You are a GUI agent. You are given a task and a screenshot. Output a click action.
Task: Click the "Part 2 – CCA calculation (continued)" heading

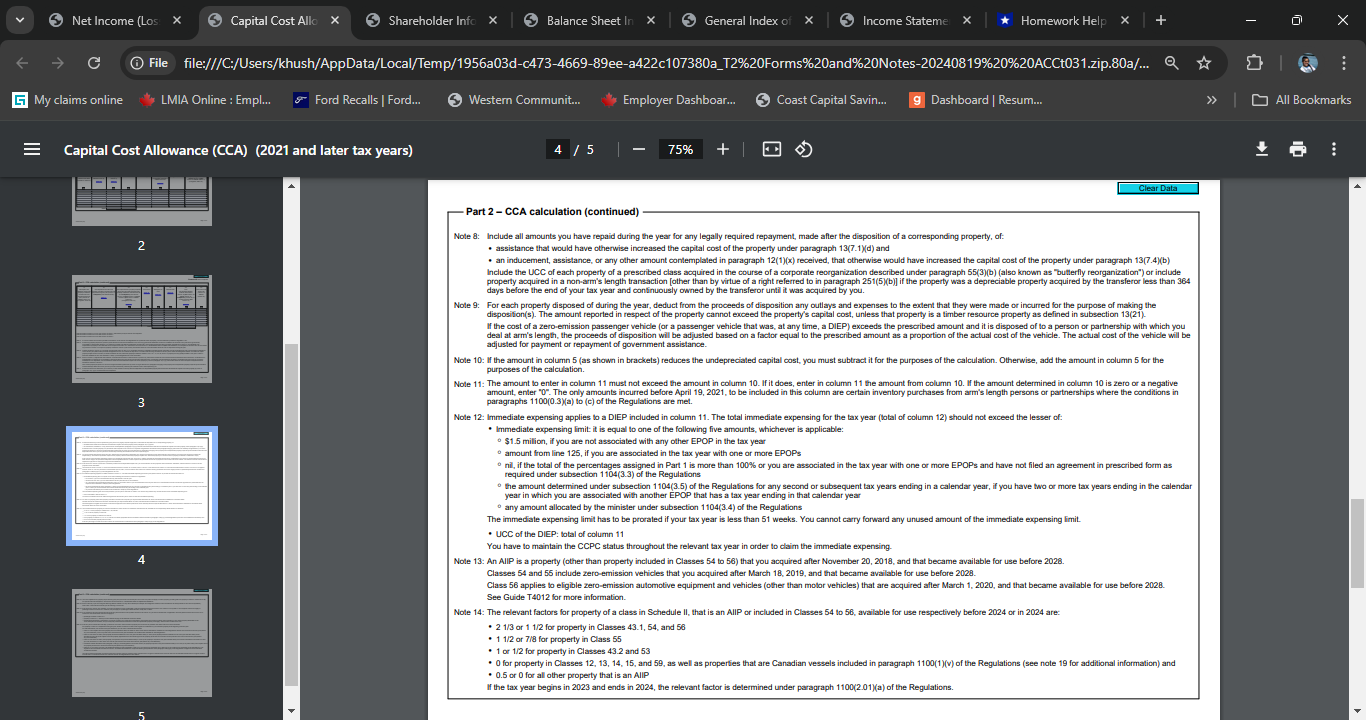tap(552, 212)
